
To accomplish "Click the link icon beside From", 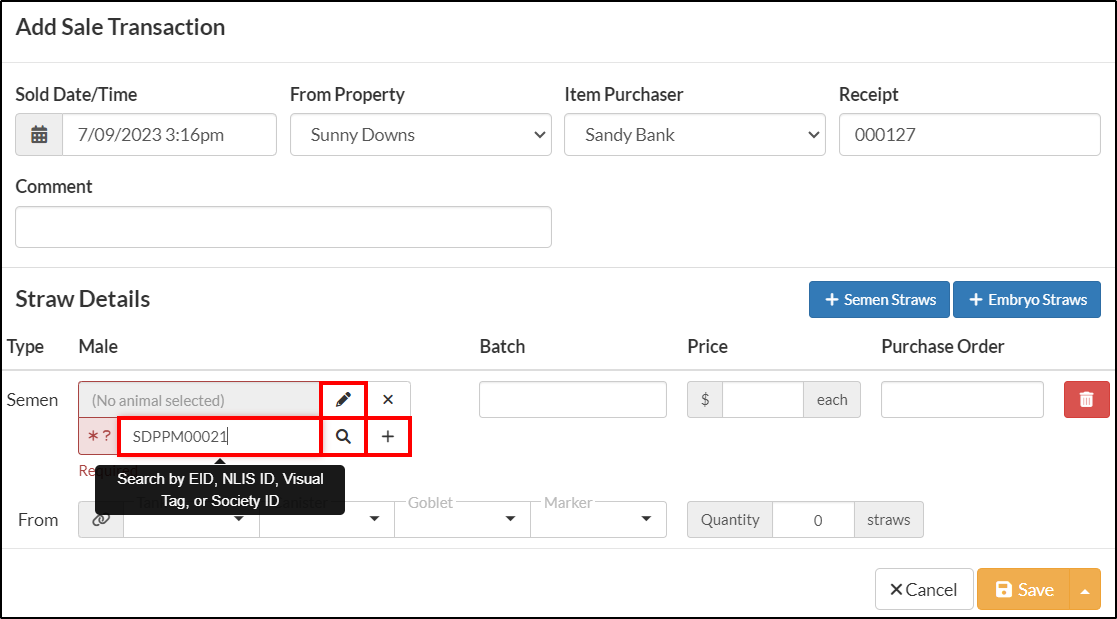I will [x=101, y=519].
